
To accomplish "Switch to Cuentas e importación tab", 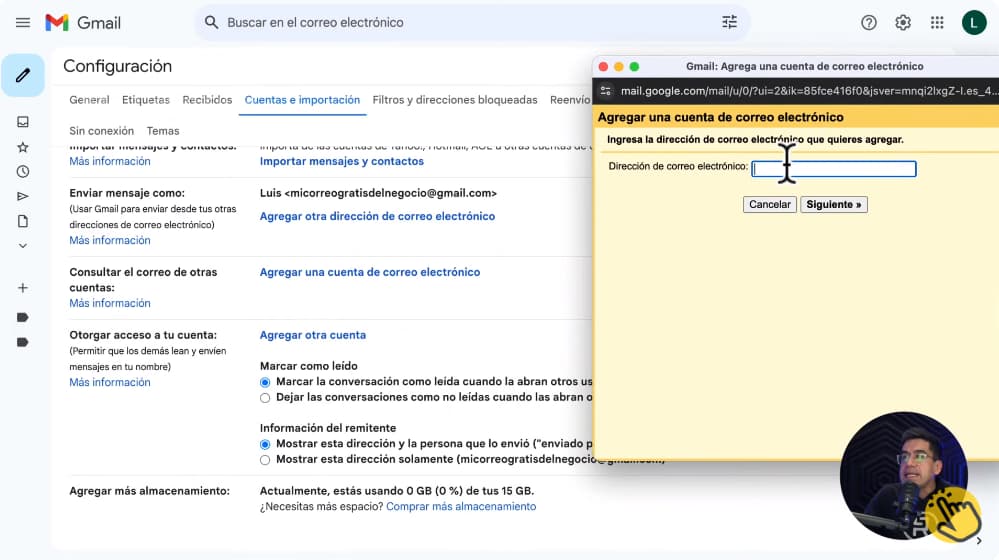I will tap(302, 100).
